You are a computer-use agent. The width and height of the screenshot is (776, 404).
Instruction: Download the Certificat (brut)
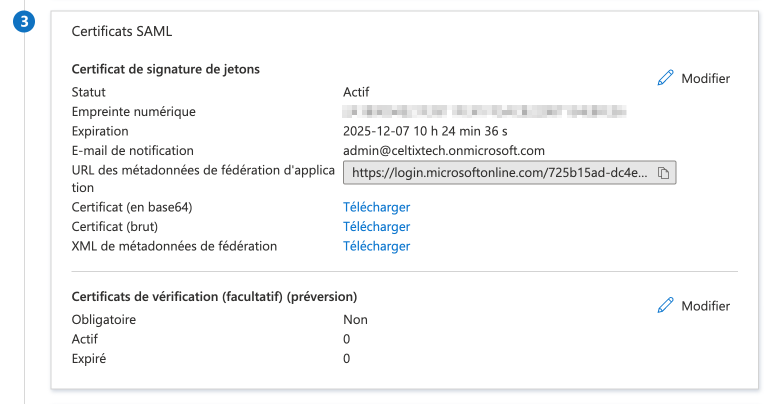(x=376, y=227)
